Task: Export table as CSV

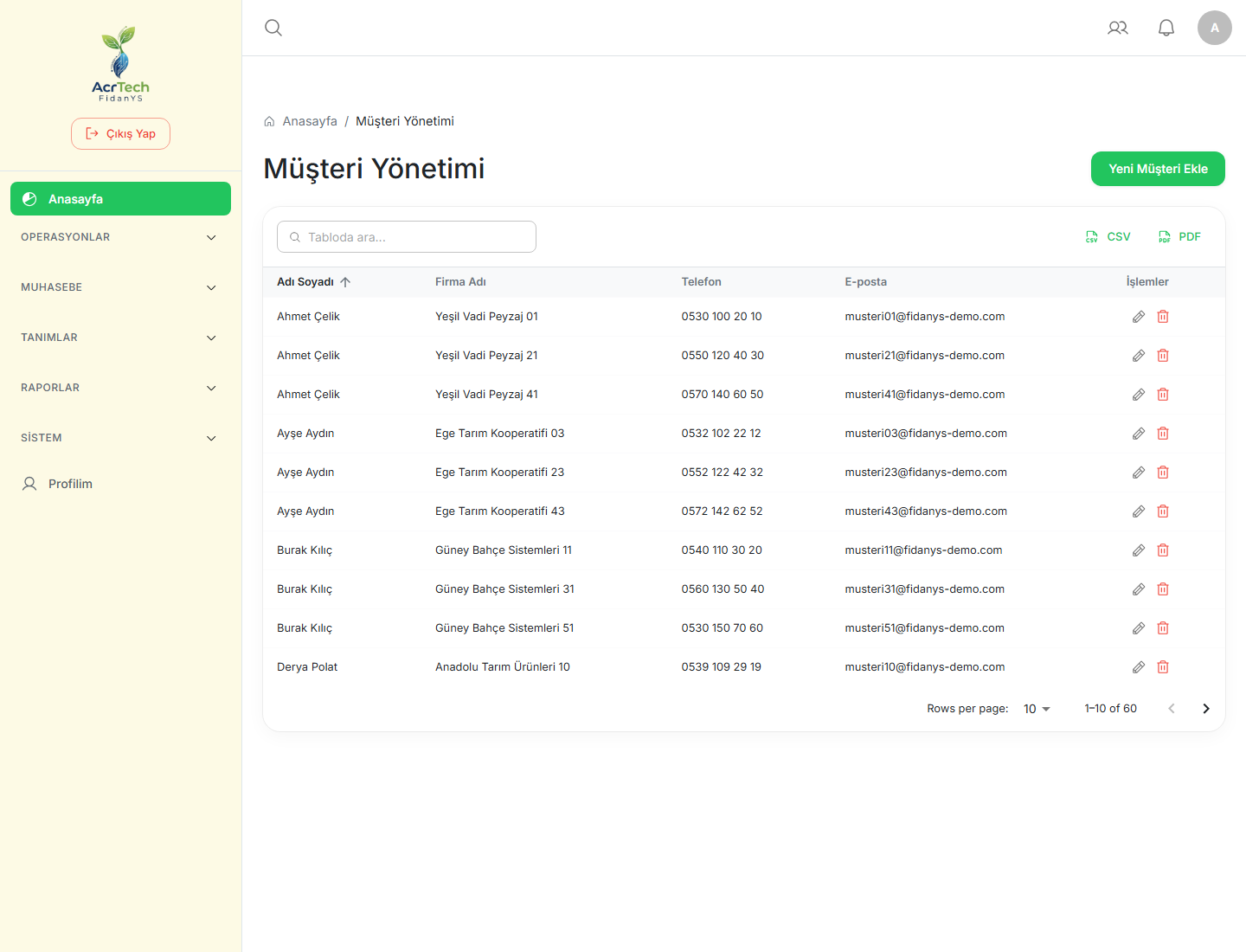Action: coord(1108,237)
